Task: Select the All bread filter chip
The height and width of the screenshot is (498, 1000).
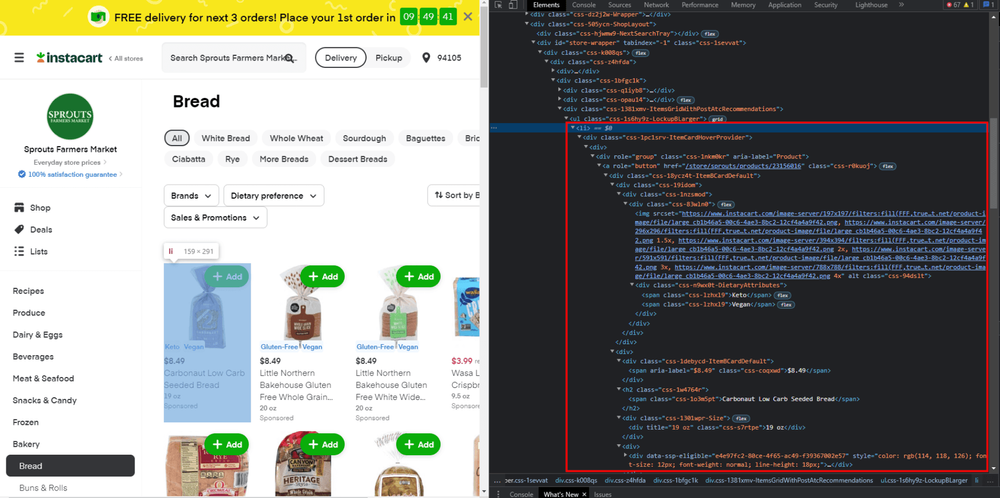Action: 177,138
